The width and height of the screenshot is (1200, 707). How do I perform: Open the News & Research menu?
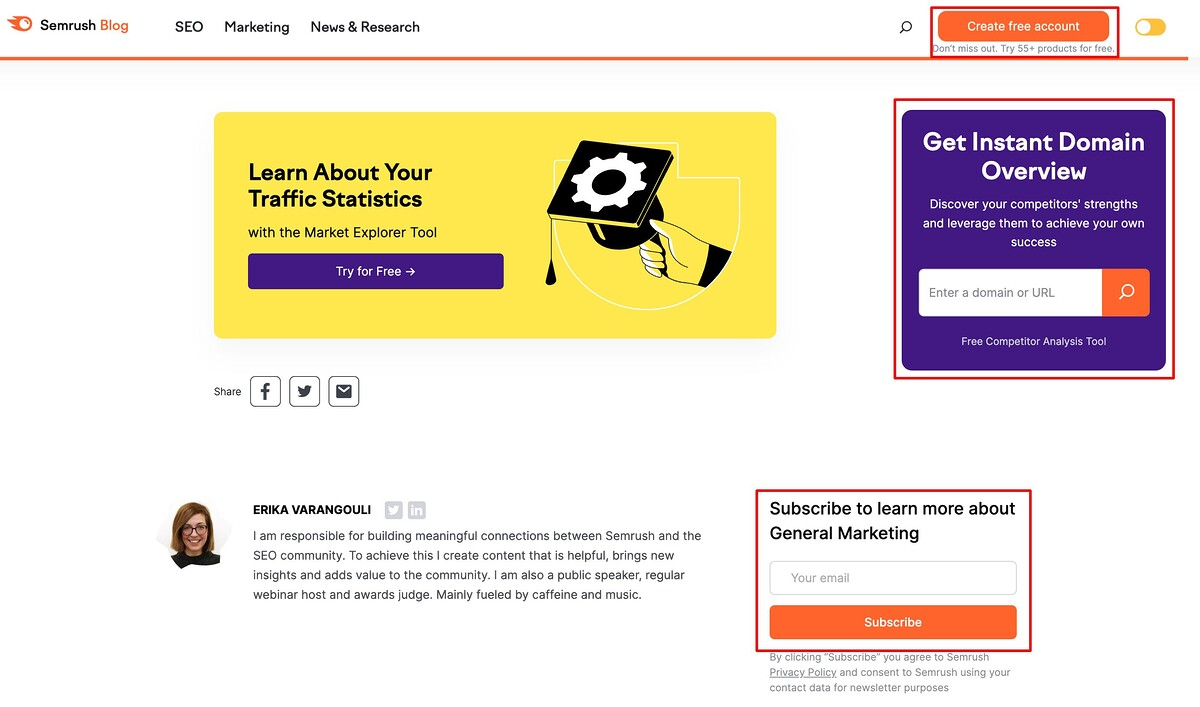tap(365, 27)
